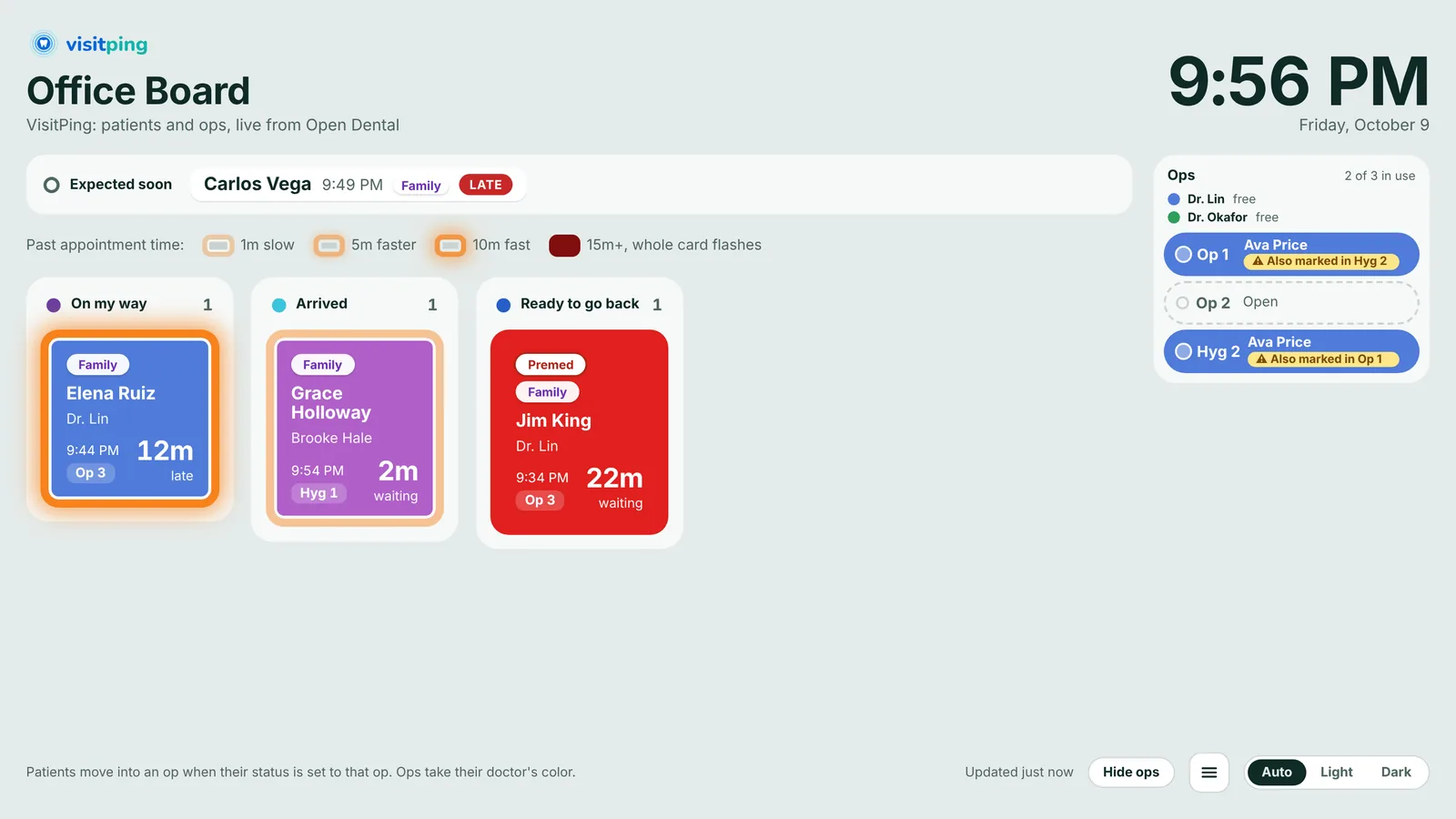
Task: Toggle the Hyg 2 circle indicator
Action: pyautogui.click(x=1183, y=351)
